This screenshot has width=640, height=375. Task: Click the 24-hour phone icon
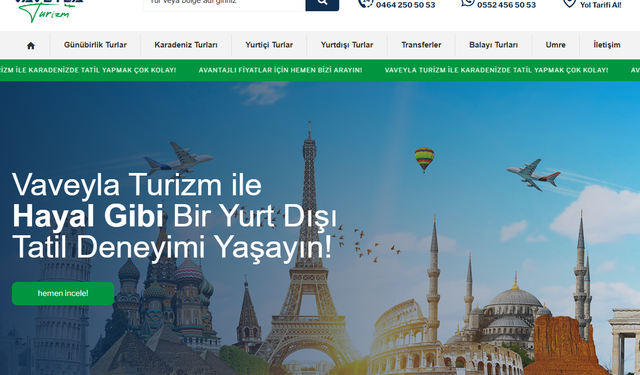coord(365,3)
